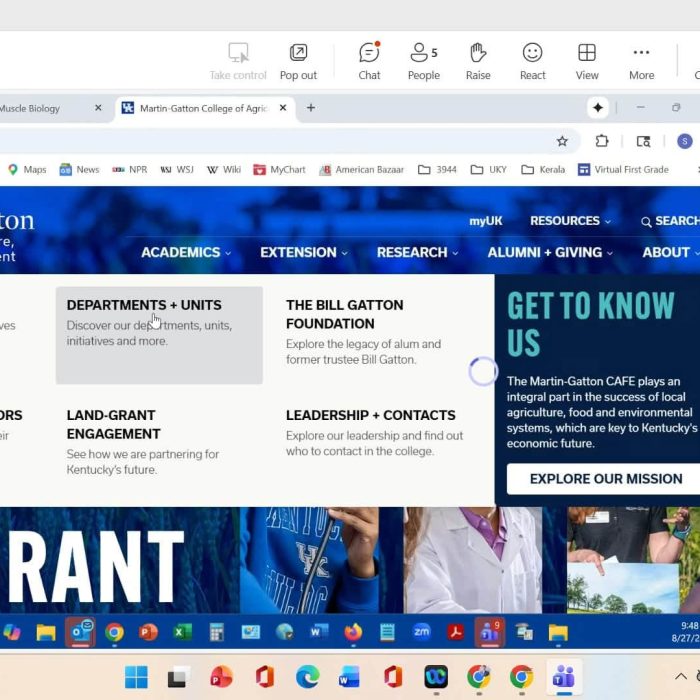The height and width of the screenshot is (700, 700).
Task: Open Adobe Acrobat in the shared taskbar
Action: pyautogui.click(x=455, y=632)
